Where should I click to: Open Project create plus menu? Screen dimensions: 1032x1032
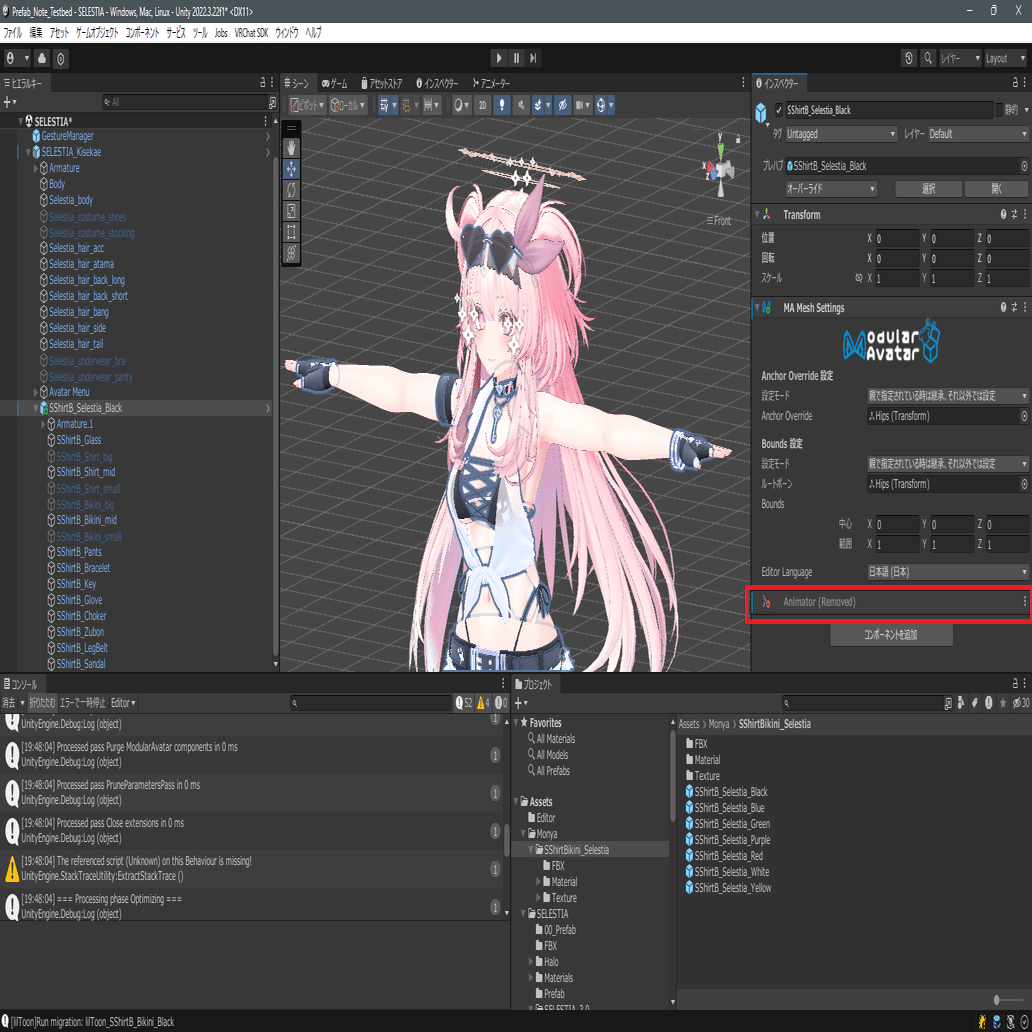[x=521, y=703]
